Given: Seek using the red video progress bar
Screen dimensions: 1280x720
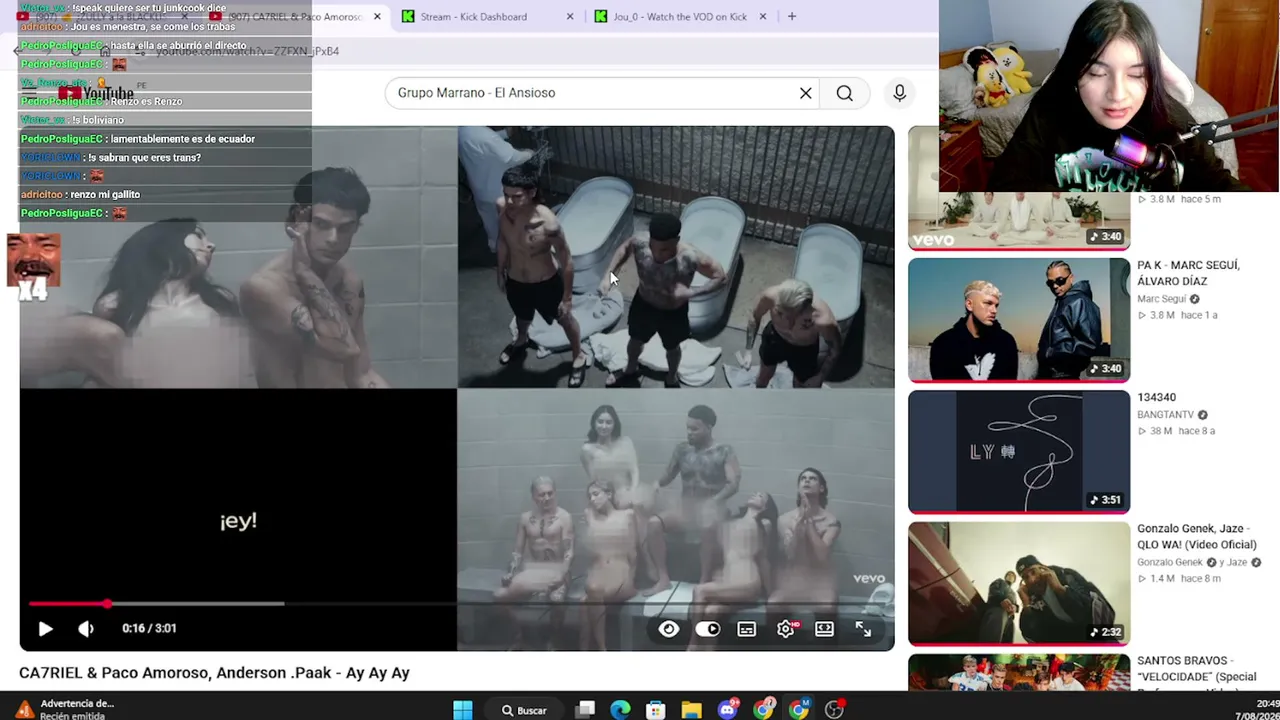Looking at the screenshot, I should pyautogui.click(x=455, y=604).
